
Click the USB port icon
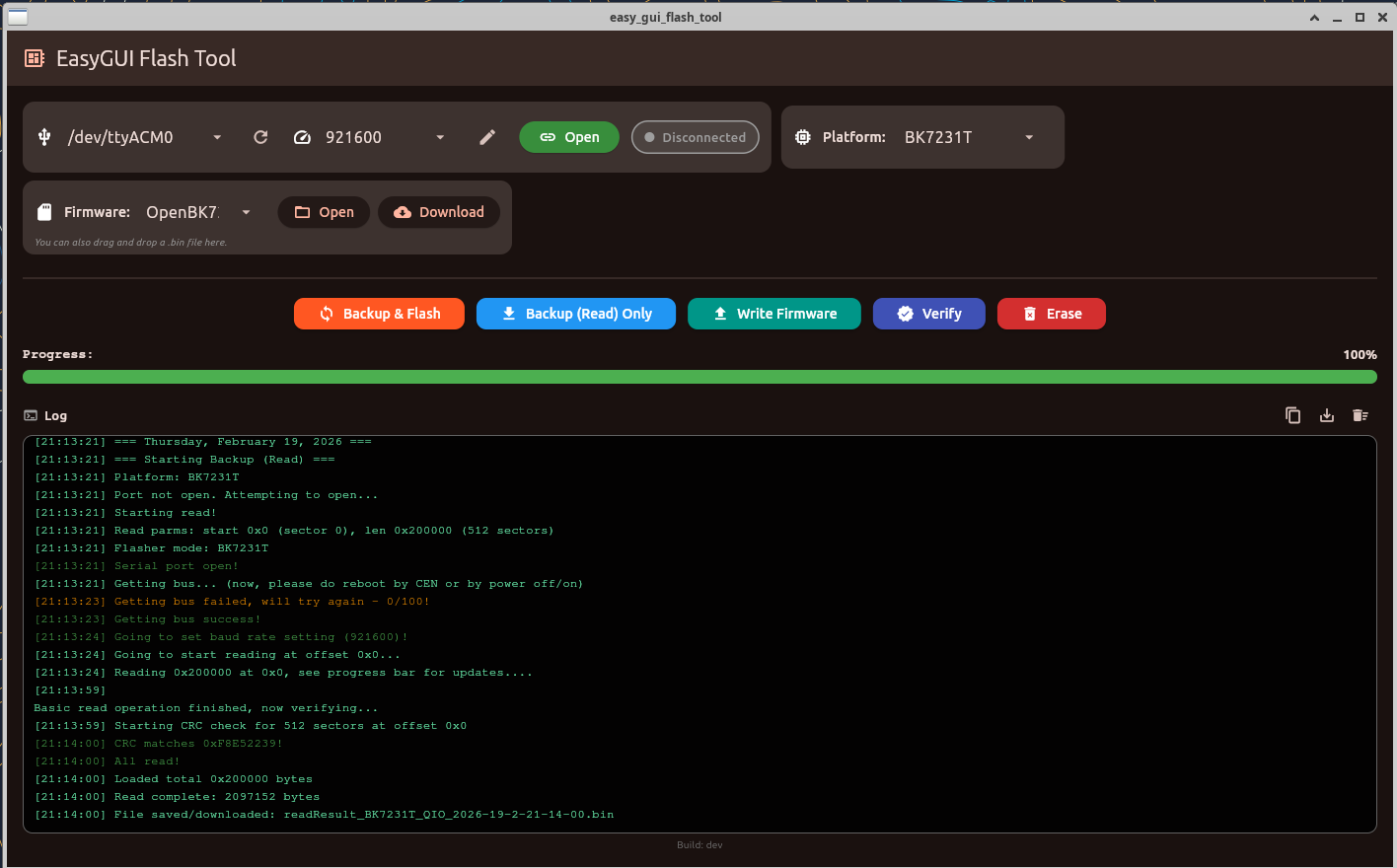point(44,137)
